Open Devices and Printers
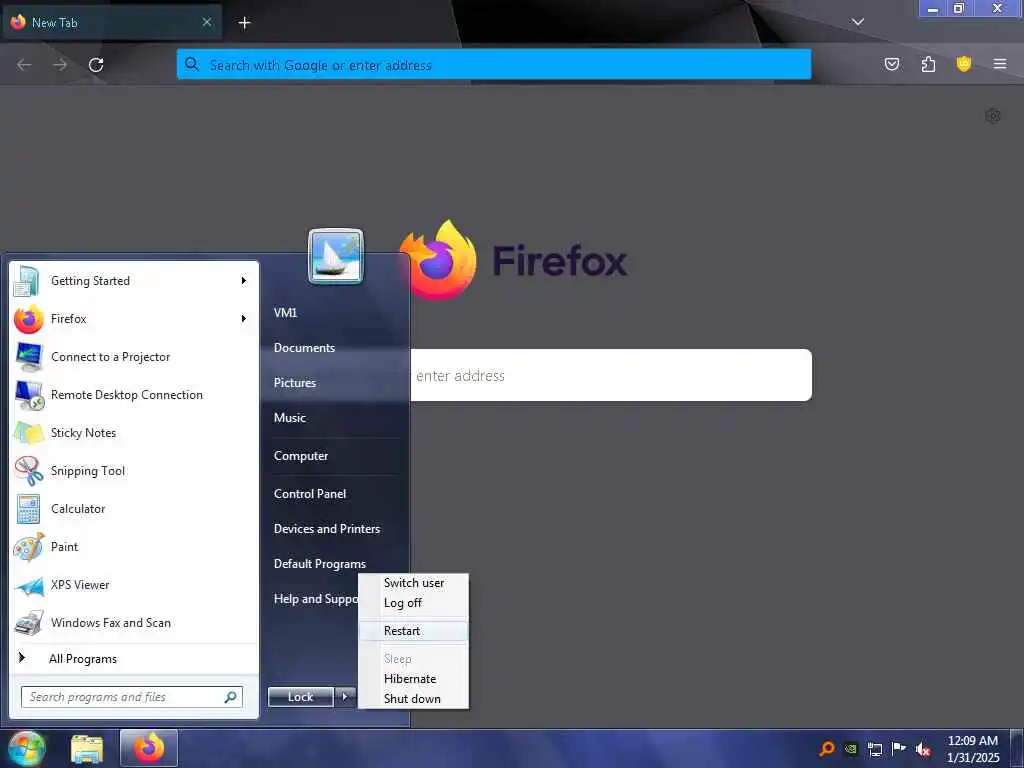 tap(327, 529)
